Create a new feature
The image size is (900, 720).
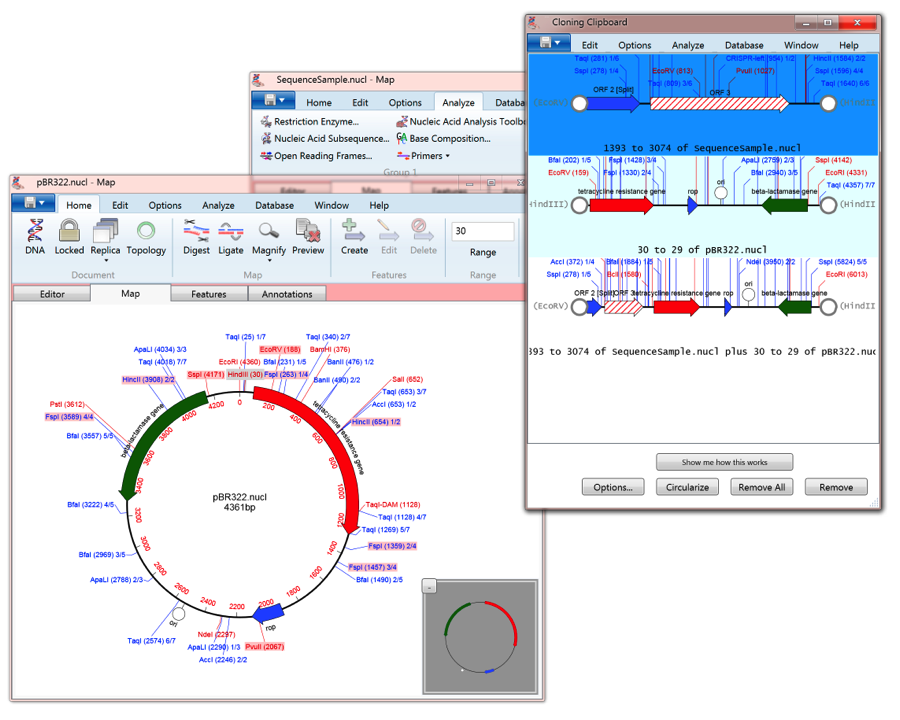point(354,237)
